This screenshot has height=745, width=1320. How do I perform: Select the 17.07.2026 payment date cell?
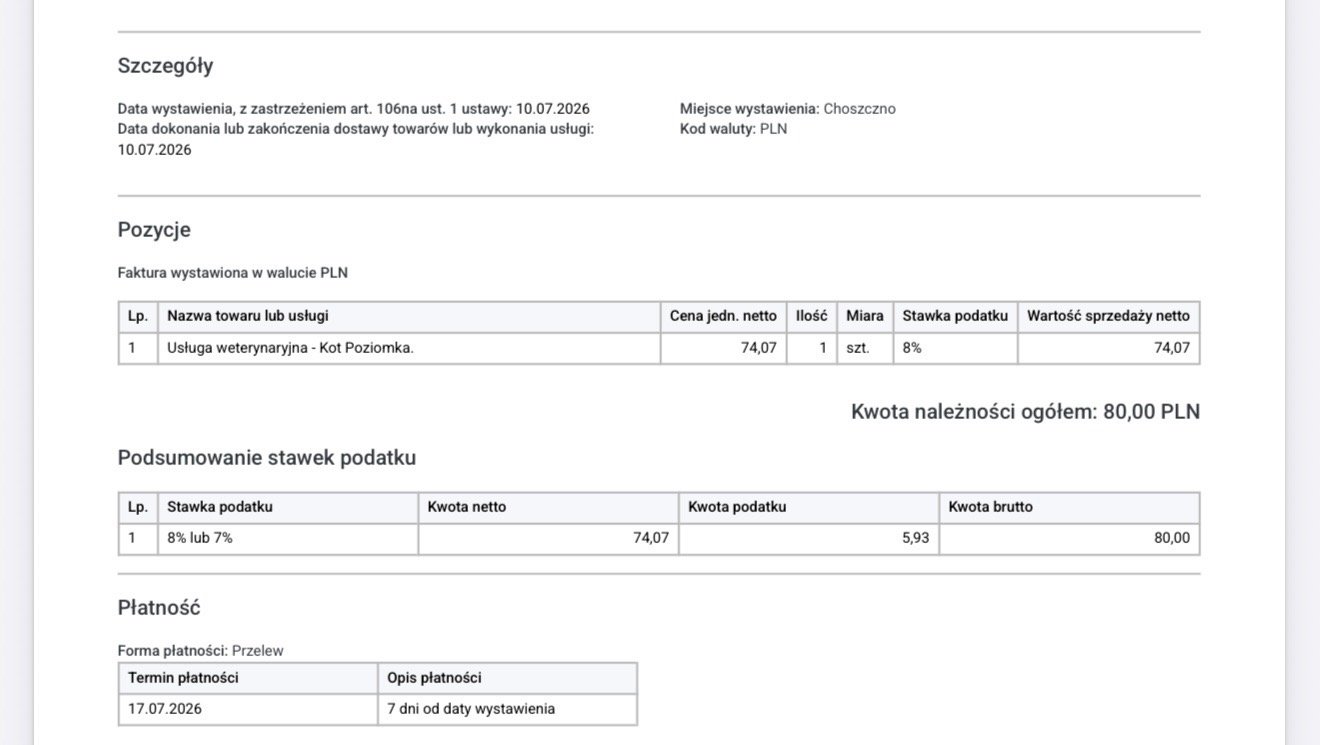point(248,709)
